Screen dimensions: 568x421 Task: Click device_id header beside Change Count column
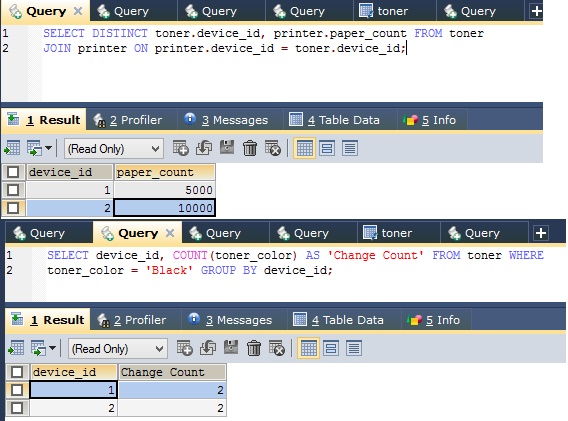coord(74,372)
